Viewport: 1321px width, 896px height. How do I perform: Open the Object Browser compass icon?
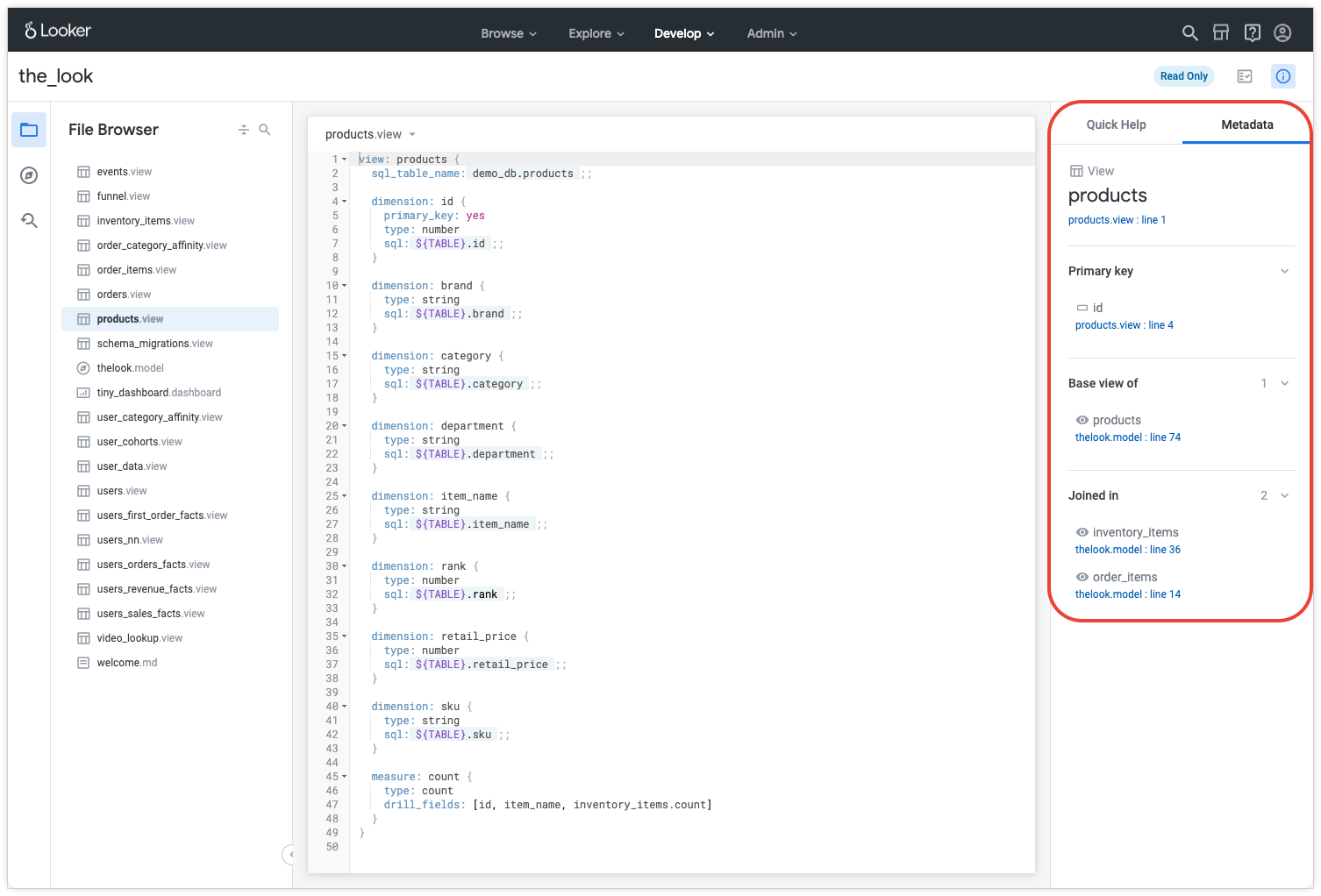click(29, 175)
